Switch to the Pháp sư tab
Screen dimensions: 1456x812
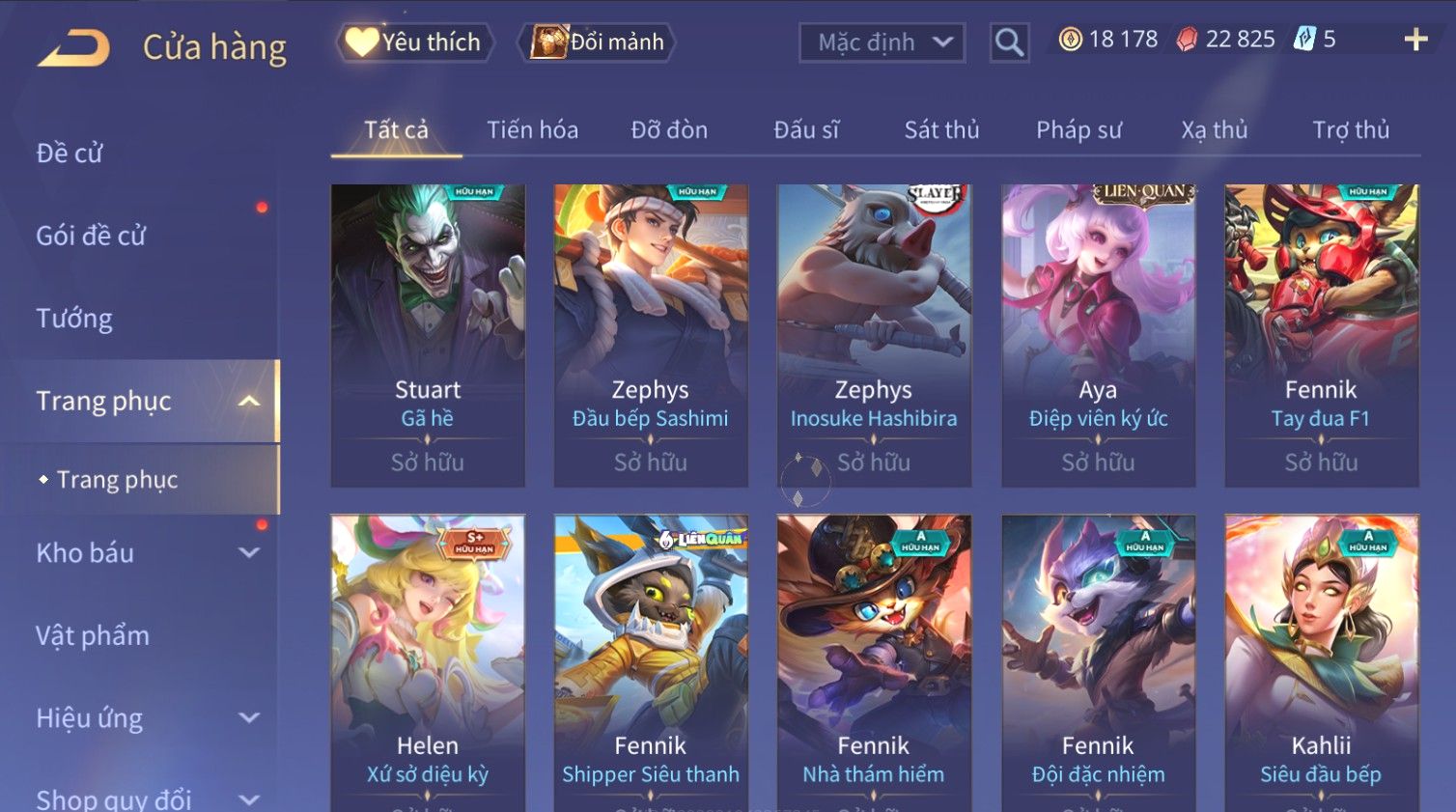(x=1078, y=130)
